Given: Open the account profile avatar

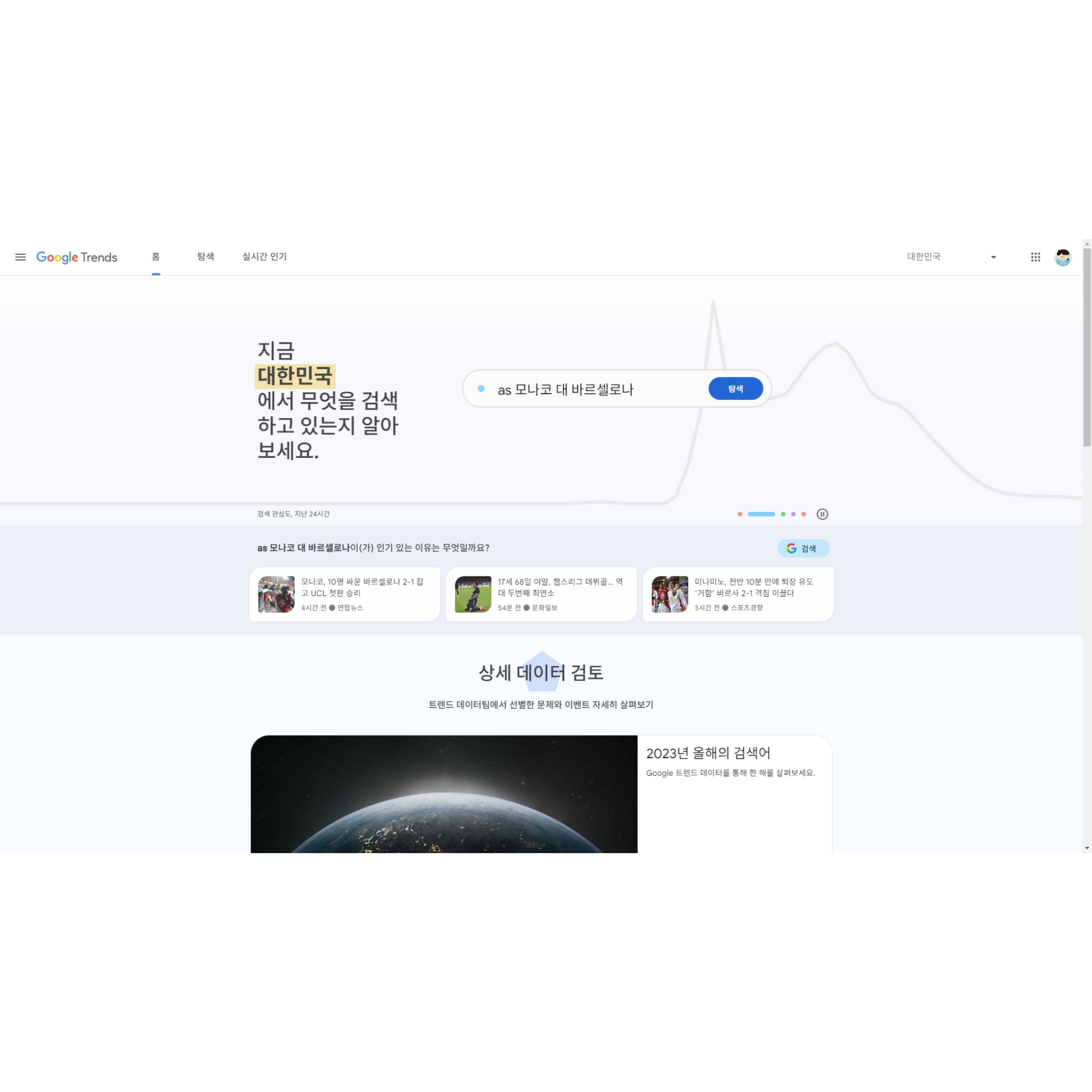Looking at the screenshot, I should [x=1062, y=257].
